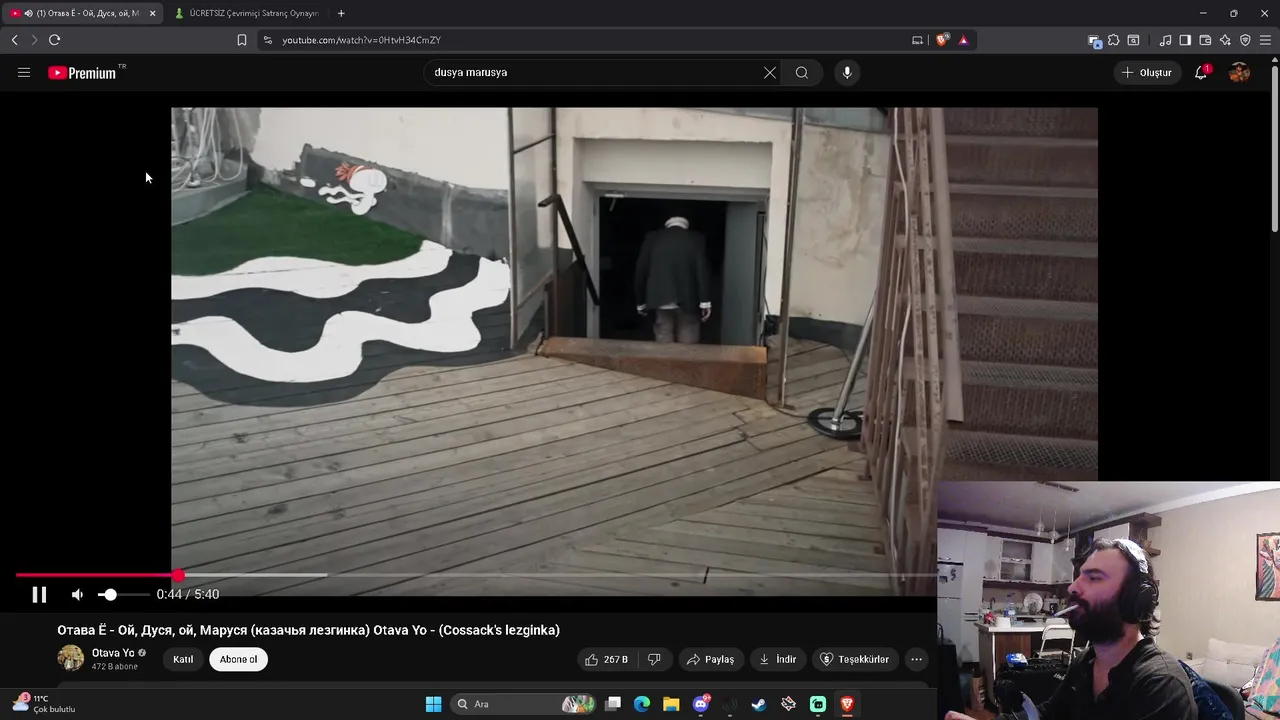Switch to the ÜCRETSİZ Çevrimiçi Satranç tab
Image resolution: width=1280 pixels, height=720 pixels.
pos(246,13)
